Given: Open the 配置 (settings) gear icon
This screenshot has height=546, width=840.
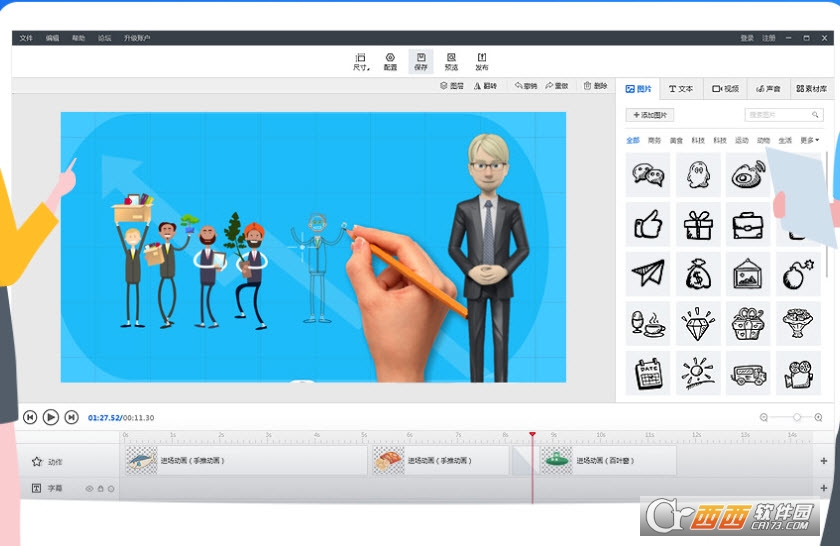Looking at the screenshot, I should tap(390, 61).
